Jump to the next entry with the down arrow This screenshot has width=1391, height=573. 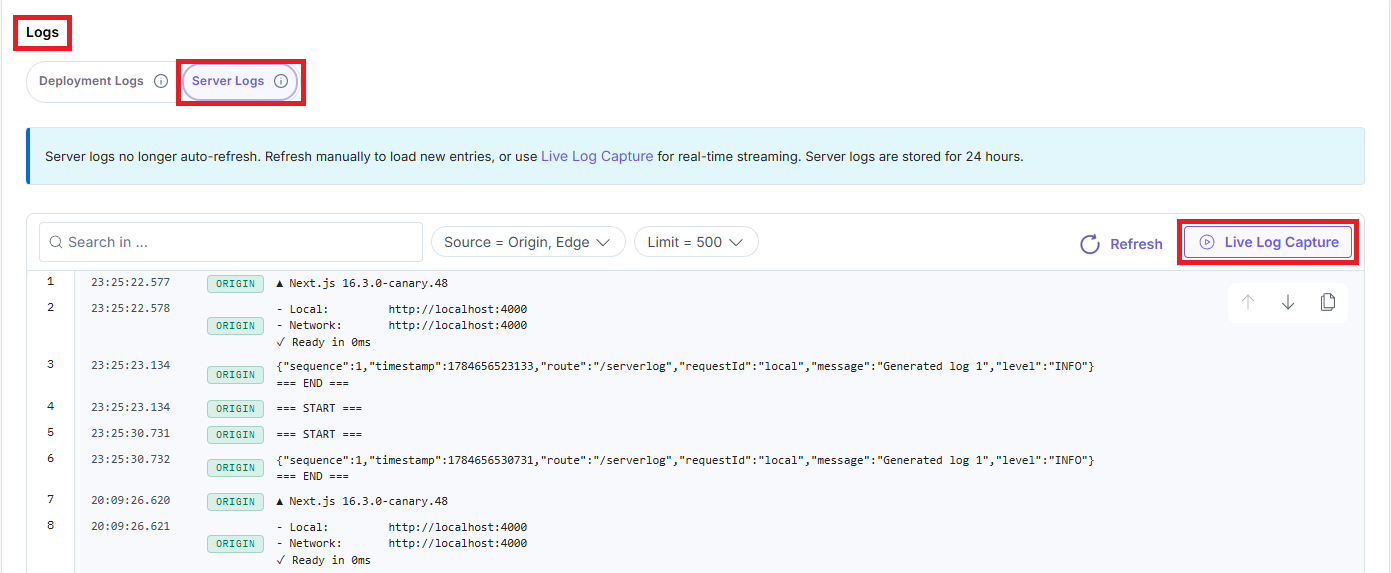[1288, 302]
